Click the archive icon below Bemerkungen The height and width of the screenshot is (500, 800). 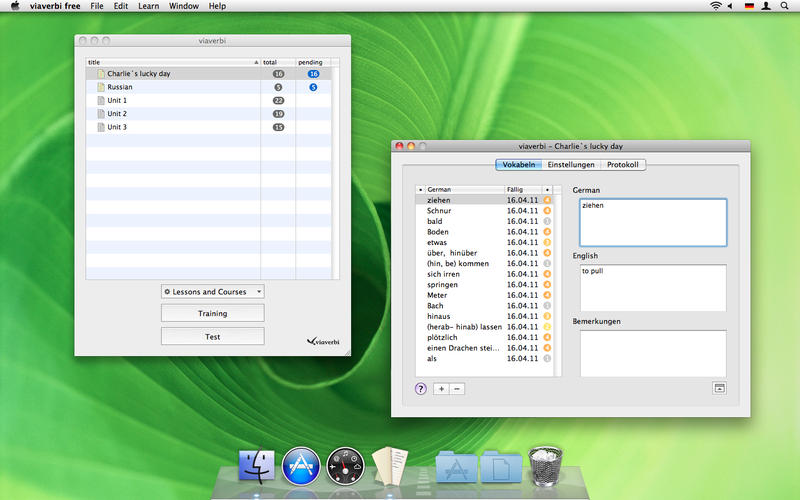tap(719, 388)
